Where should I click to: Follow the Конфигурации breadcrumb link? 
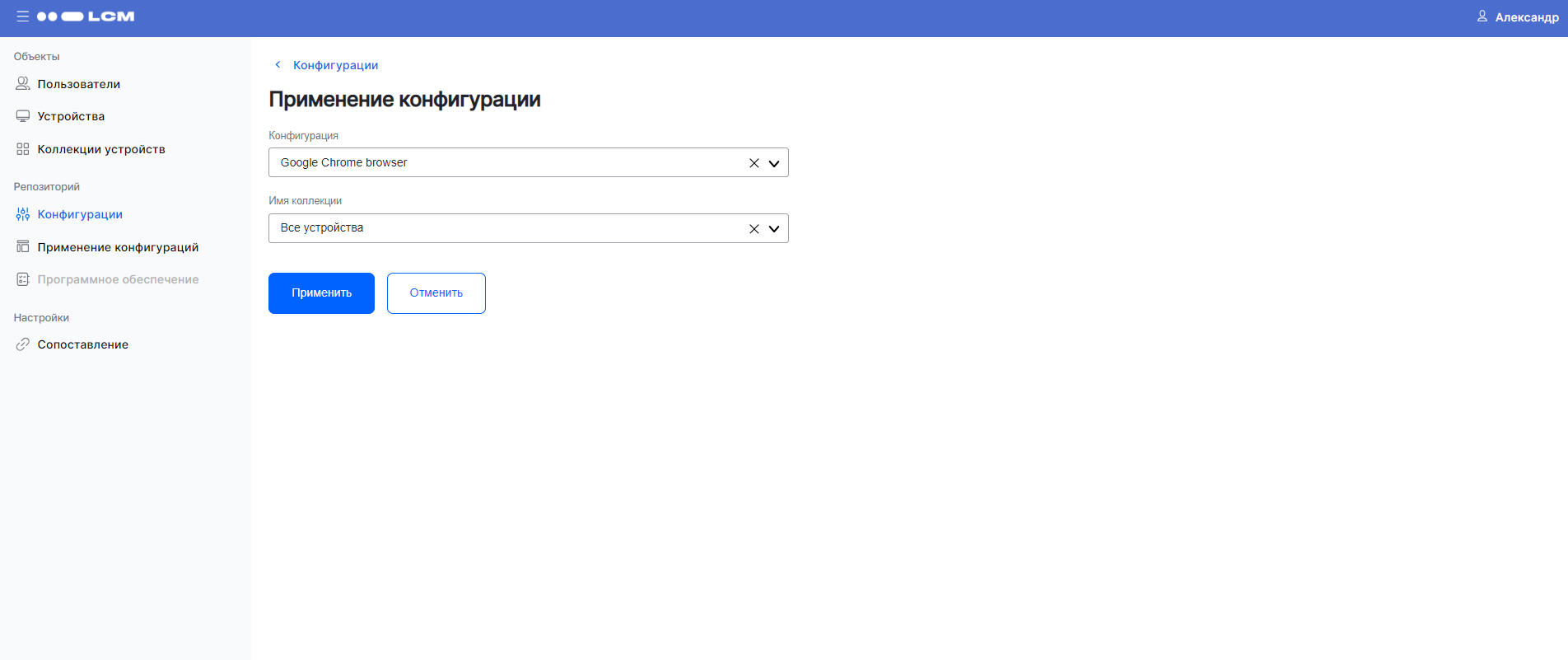(336, 65)
